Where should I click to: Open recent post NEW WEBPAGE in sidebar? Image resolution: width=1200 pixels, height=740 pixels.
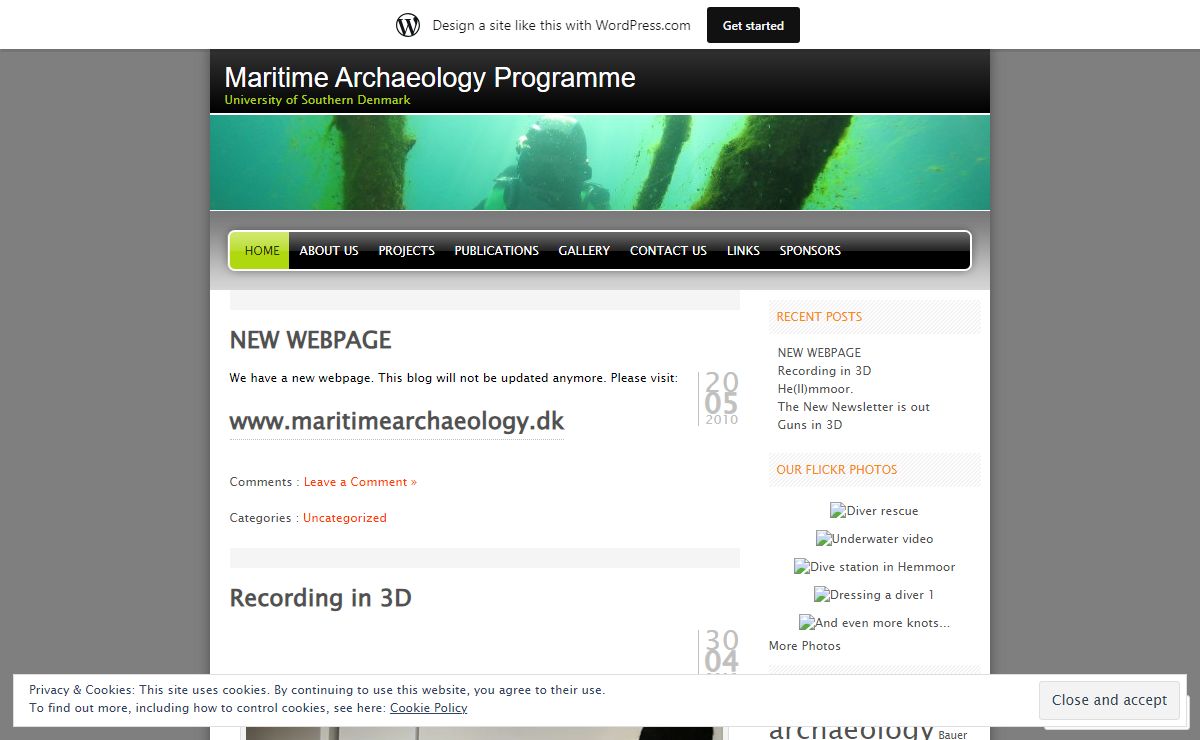click(x=819, y=352)
